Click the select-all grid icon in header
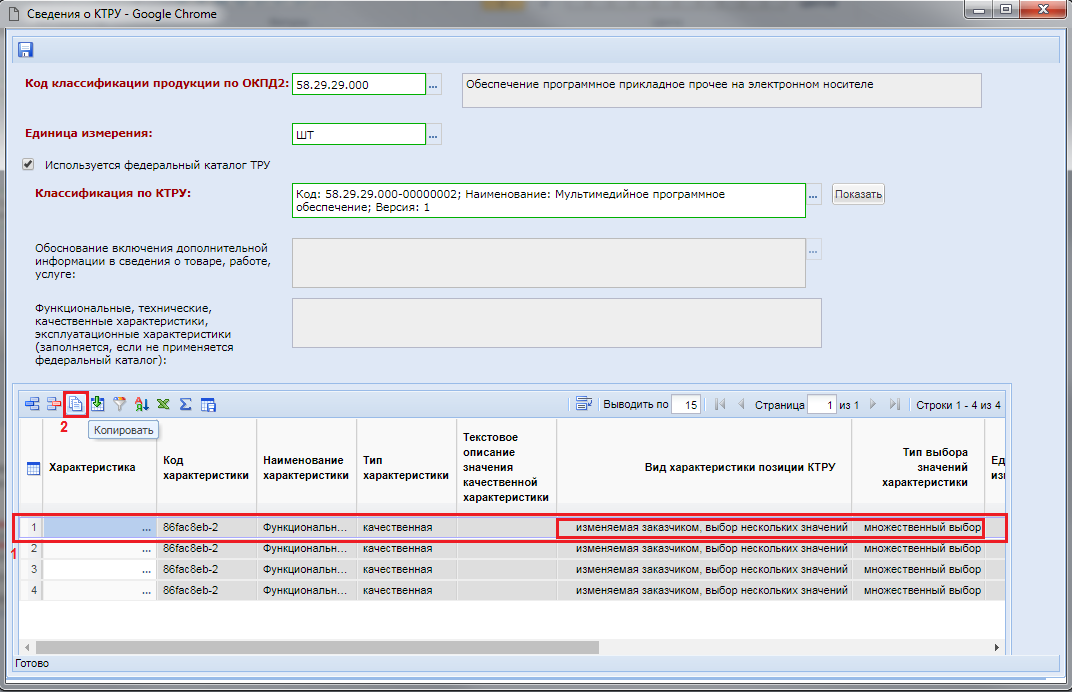This screenshot has width=1072, height=692. [32, 468]
